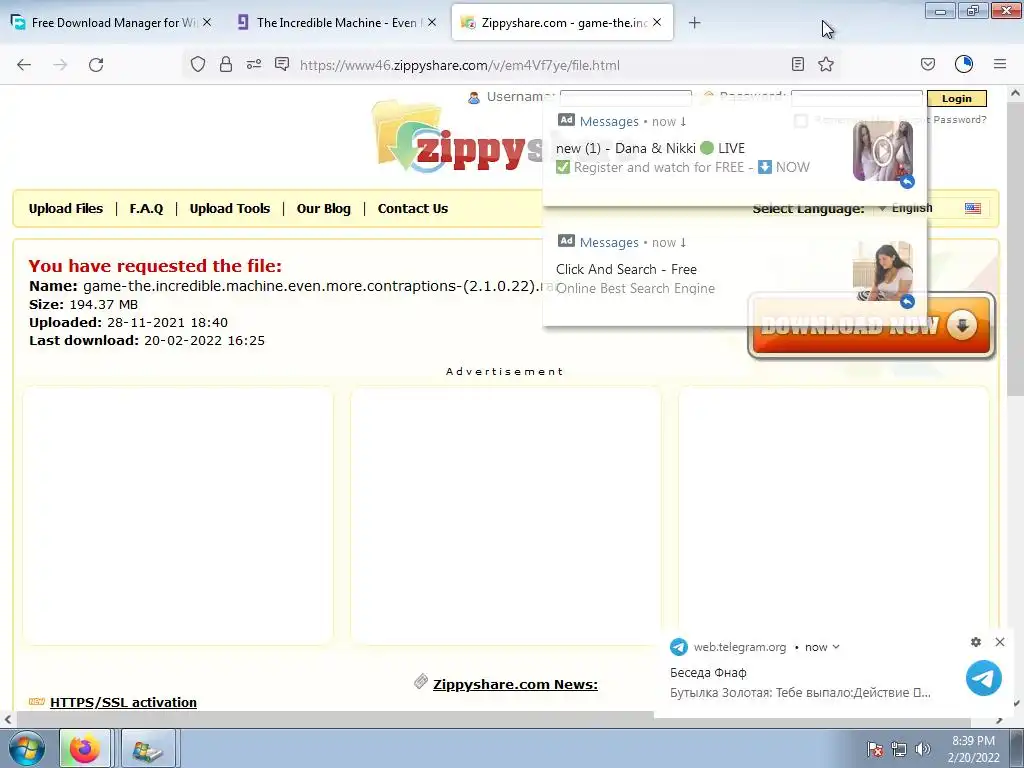Screen dimensions: 1024x768
Task: Open Upload Tools menu item
Action: click(x=230, y=209)
